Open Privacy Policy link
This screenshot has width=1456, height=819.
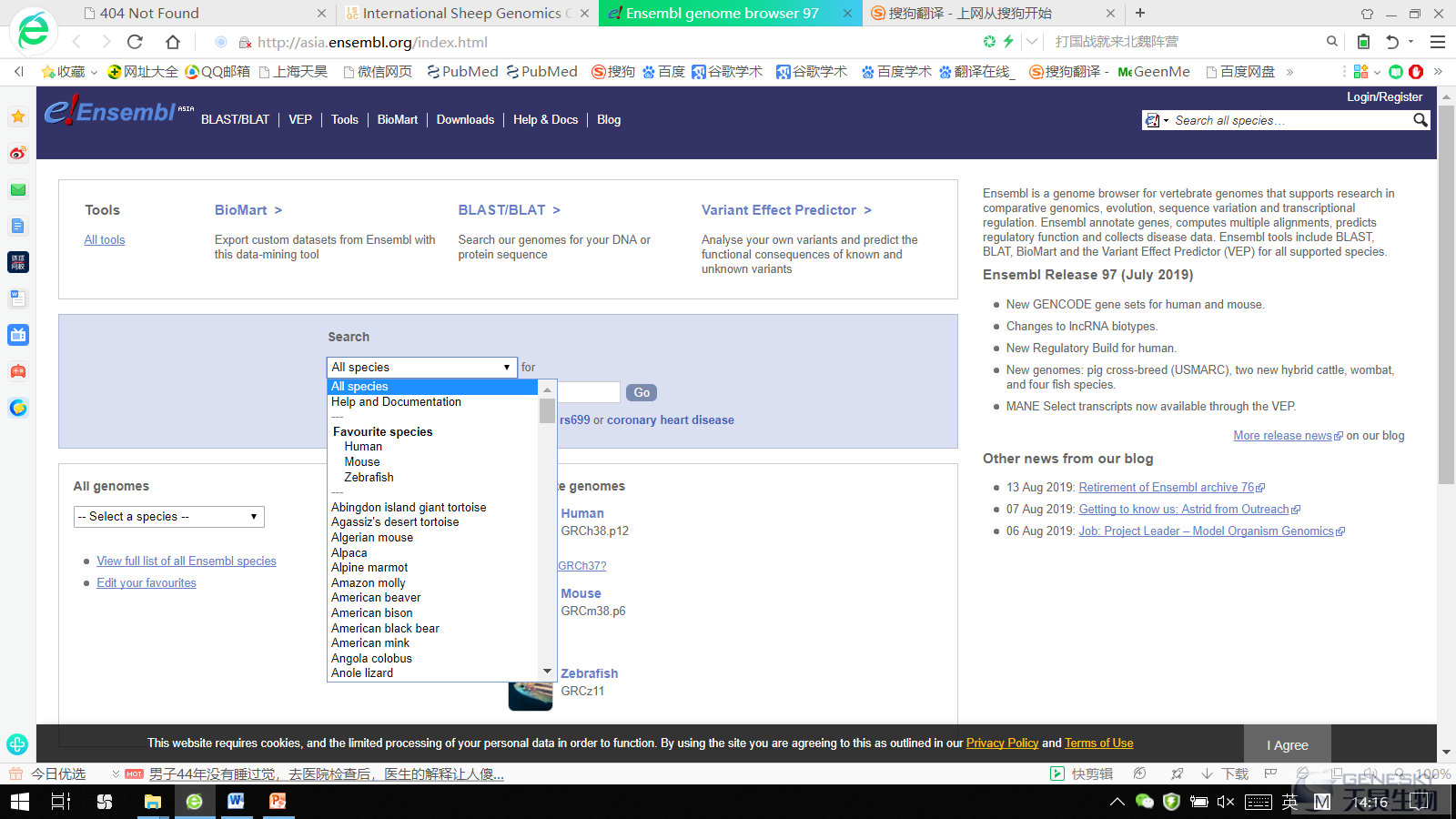1002,743
